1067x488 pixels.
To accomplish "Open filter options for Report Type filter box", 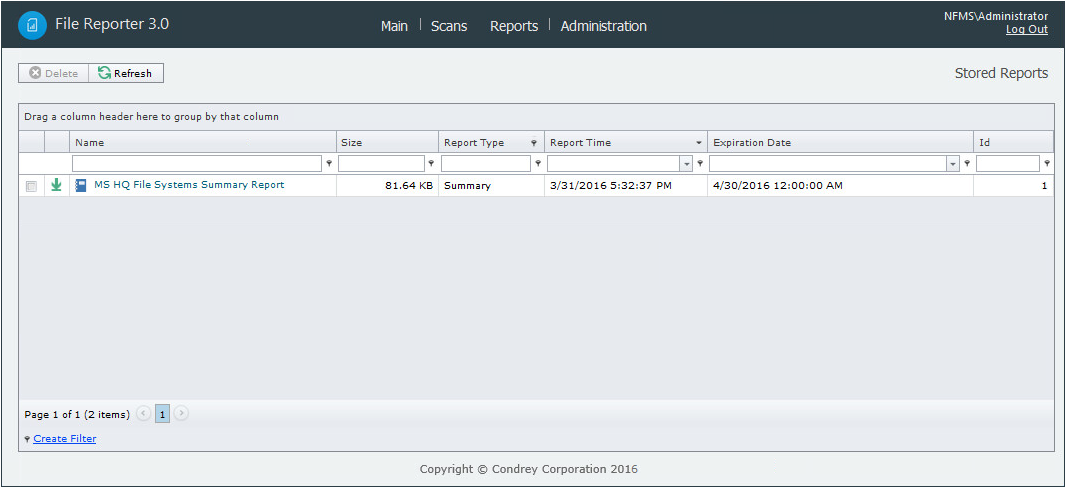I will tap(538, 163).
